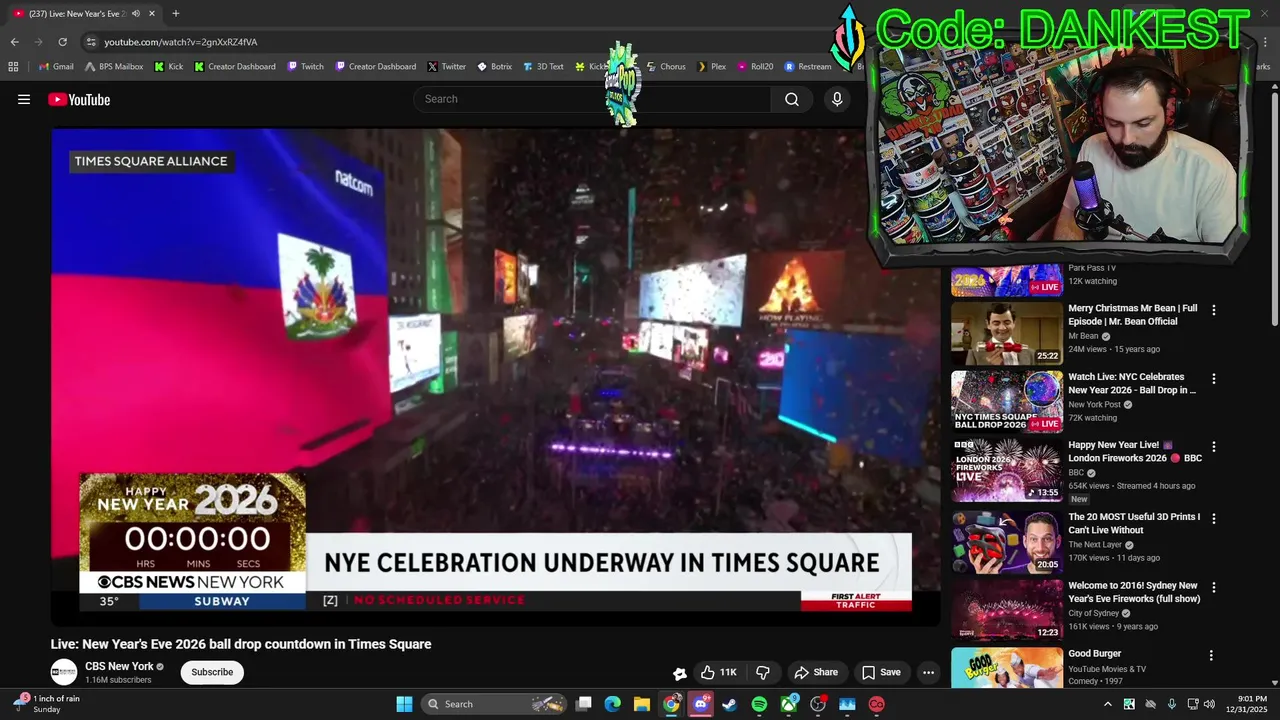This screenshot has width=1280, height=720.
Task: Open the weather widget showing rain
Action: (48, 704)
